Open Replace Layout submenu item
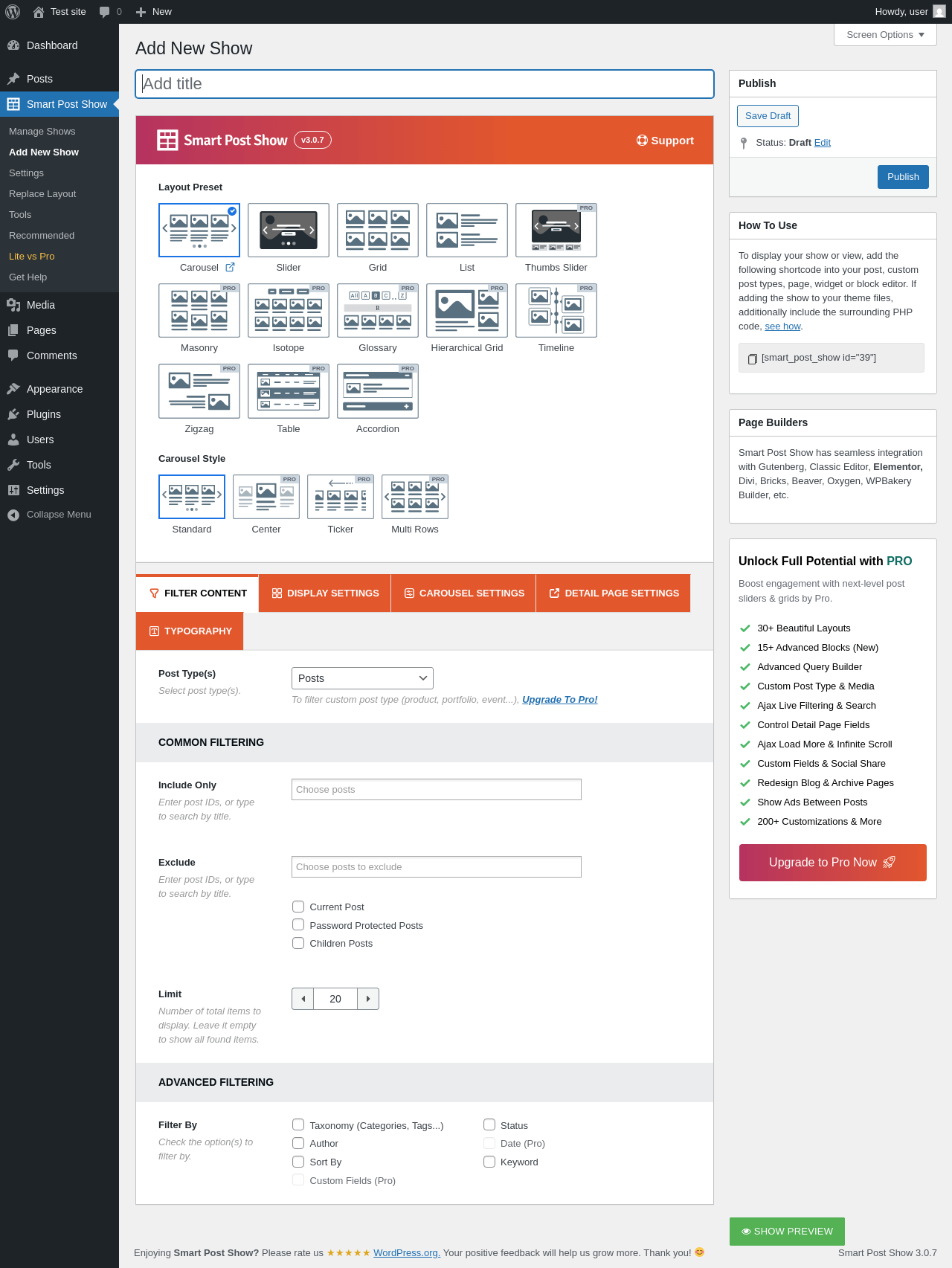 42,194
